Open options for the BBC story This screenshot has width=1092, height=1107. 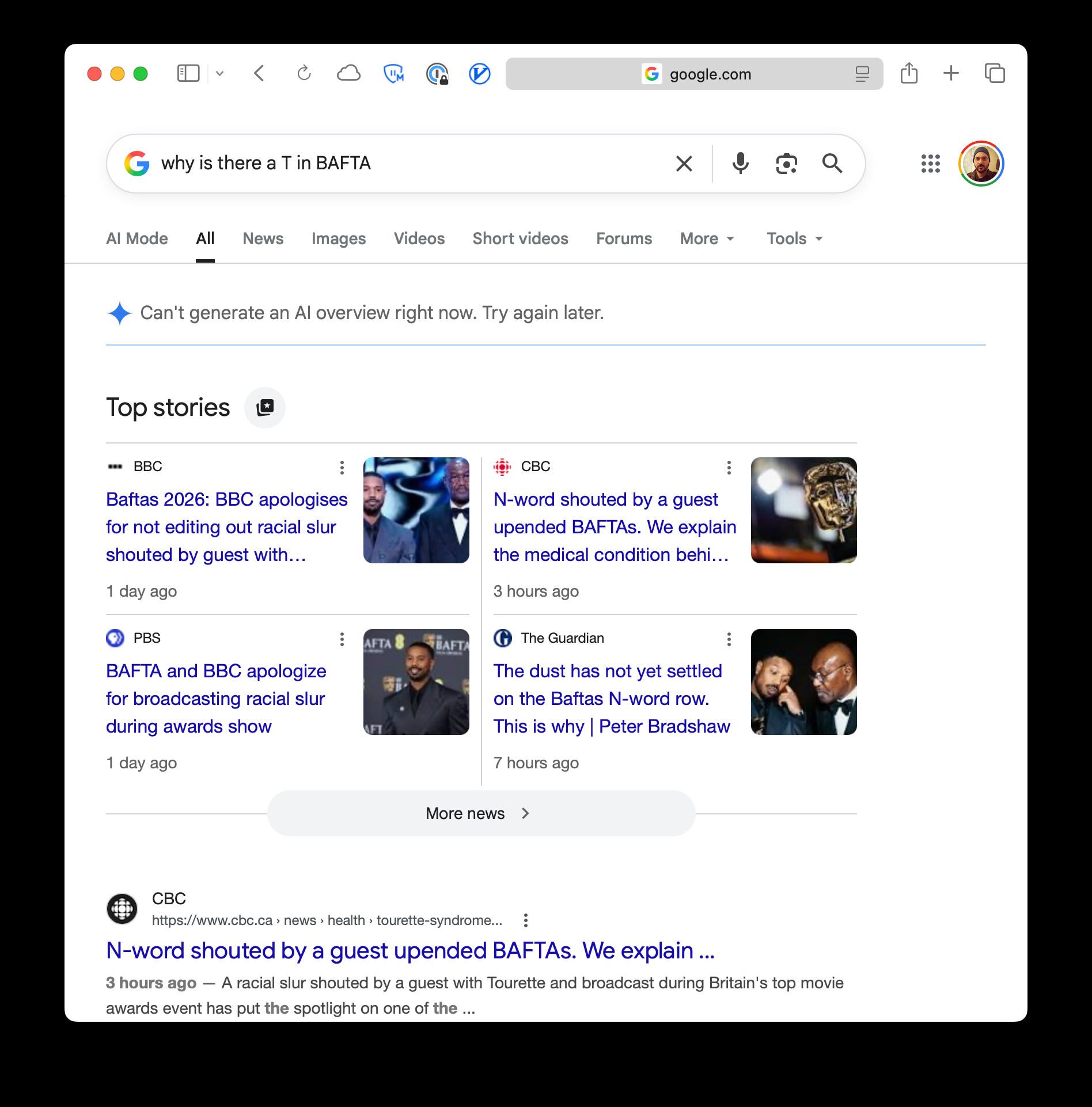point(342,468)
